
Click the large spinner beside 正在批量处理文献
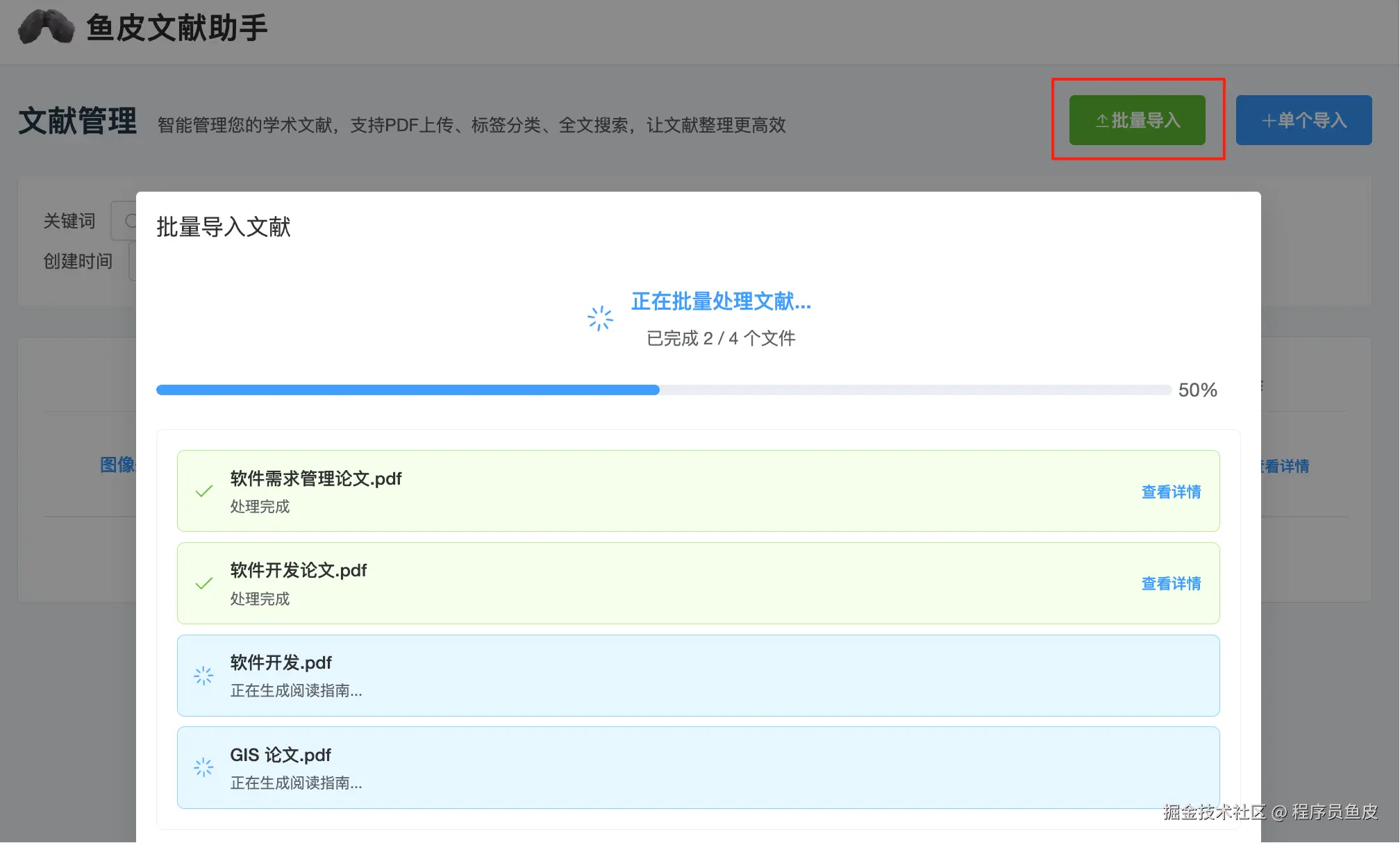click(600, 319)
